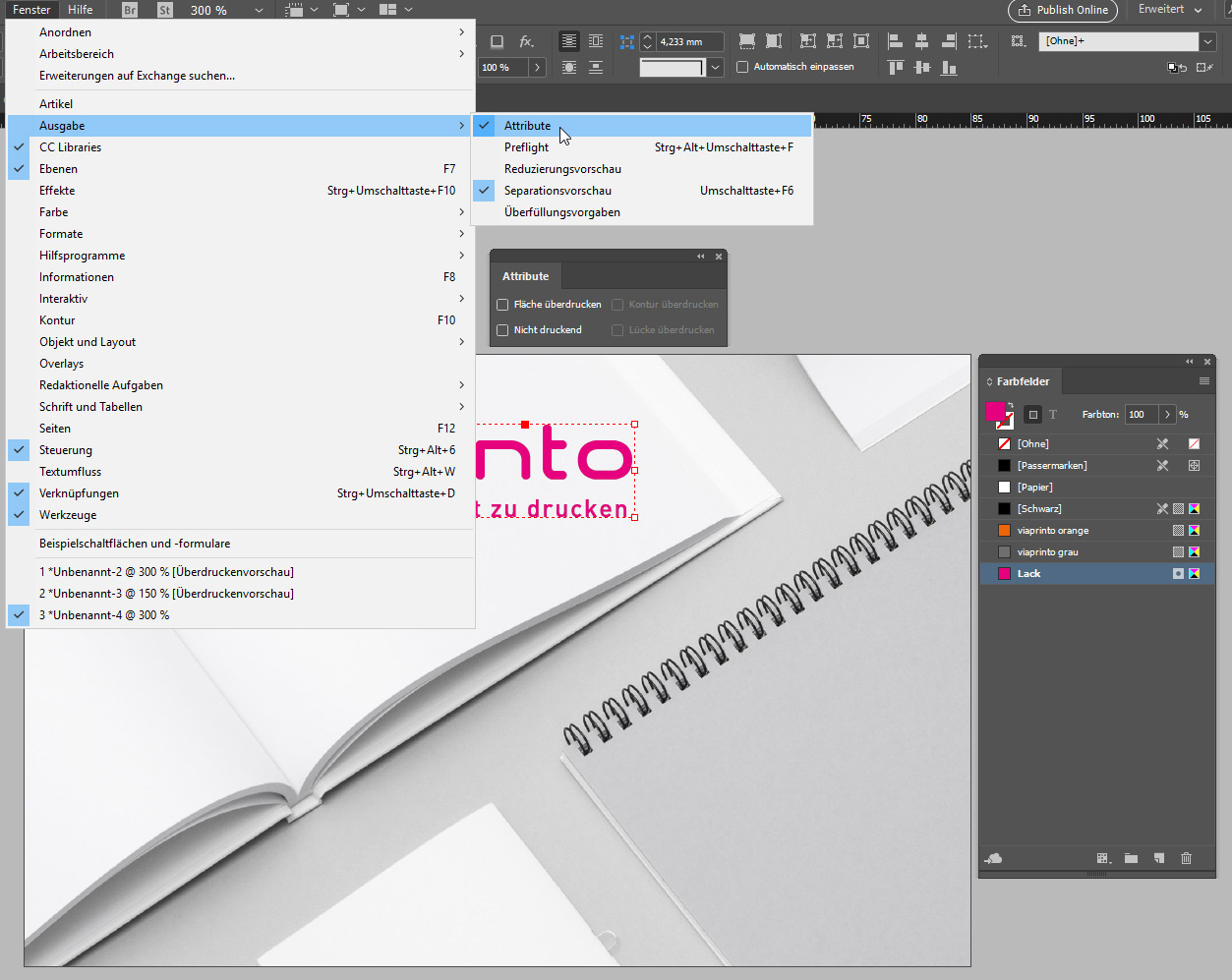Enable Fläche überdrucken checkbox
Viewport: 1232px width, 980px height.
point(502,305)
